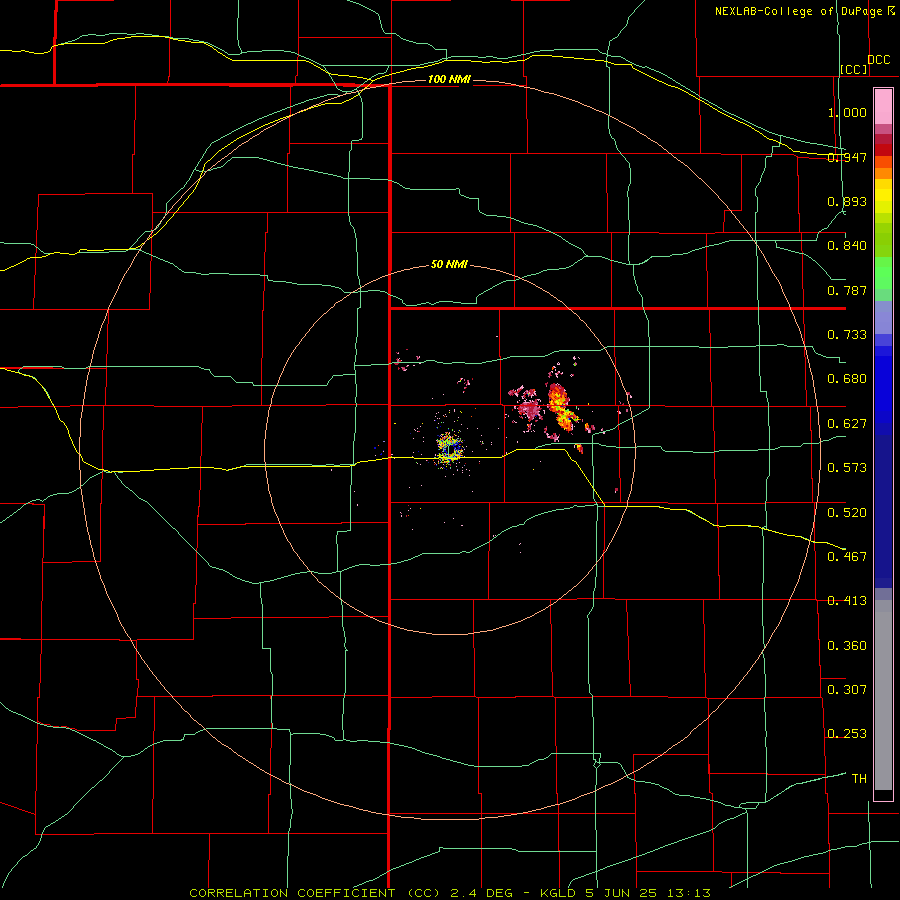
Task: Select the 0.893 scale value
Action: tap(847, 201)
